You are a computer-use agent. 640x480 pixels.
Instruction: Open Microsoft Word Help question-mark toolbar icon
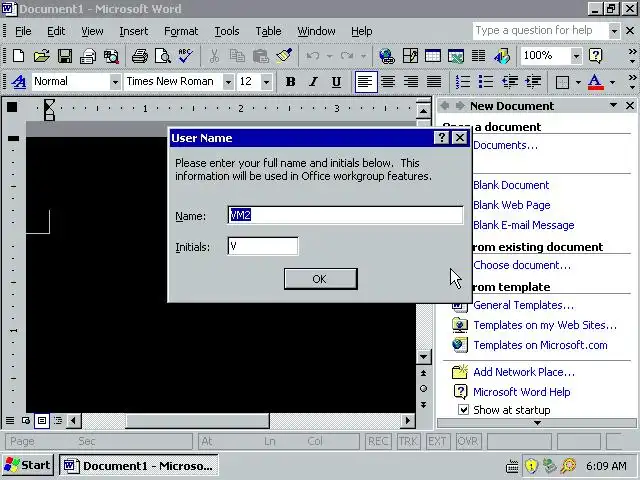[x=596, y=56]
